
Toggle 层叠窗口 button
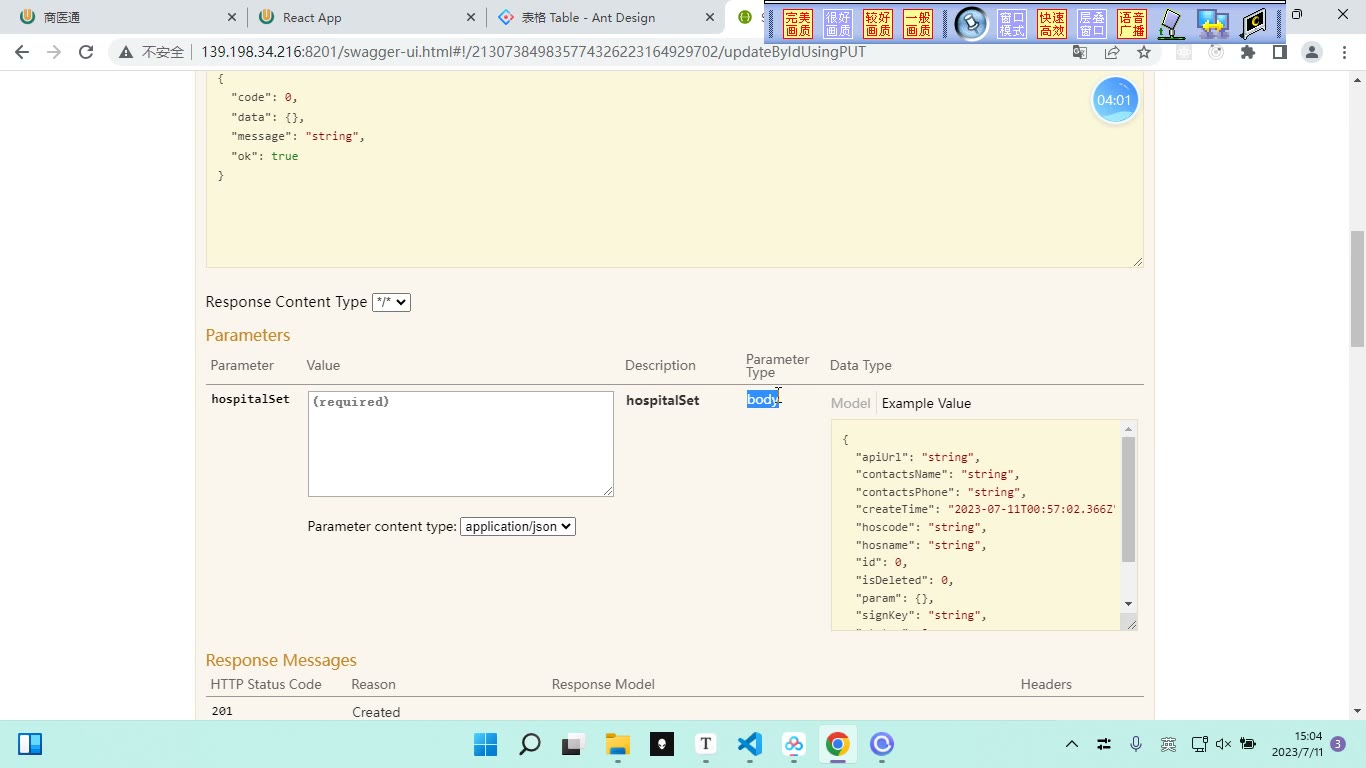tap(1092, 24)
